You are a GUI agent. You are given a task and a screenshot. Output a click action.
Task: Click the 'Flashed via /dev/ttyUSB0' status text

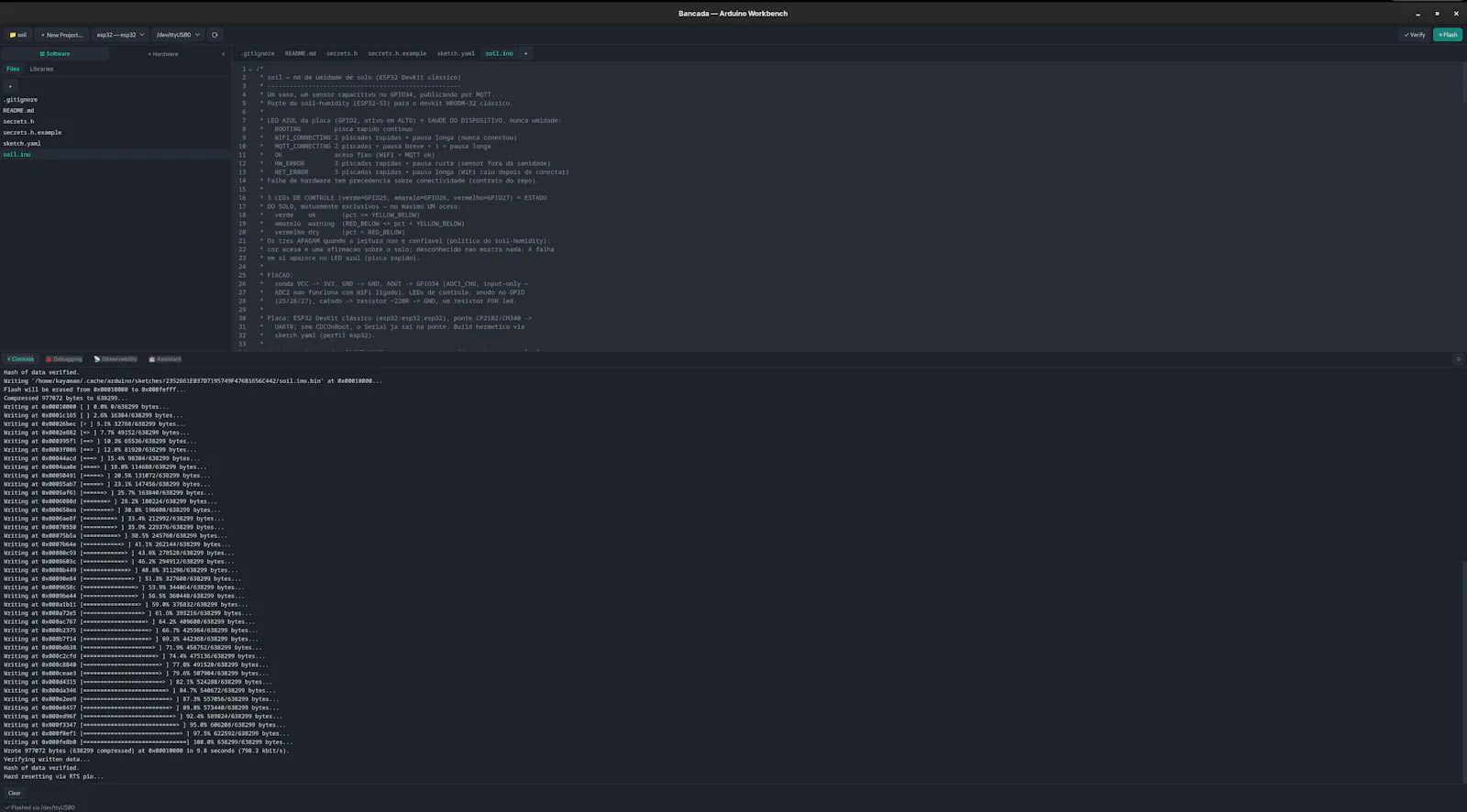point(40,807)
